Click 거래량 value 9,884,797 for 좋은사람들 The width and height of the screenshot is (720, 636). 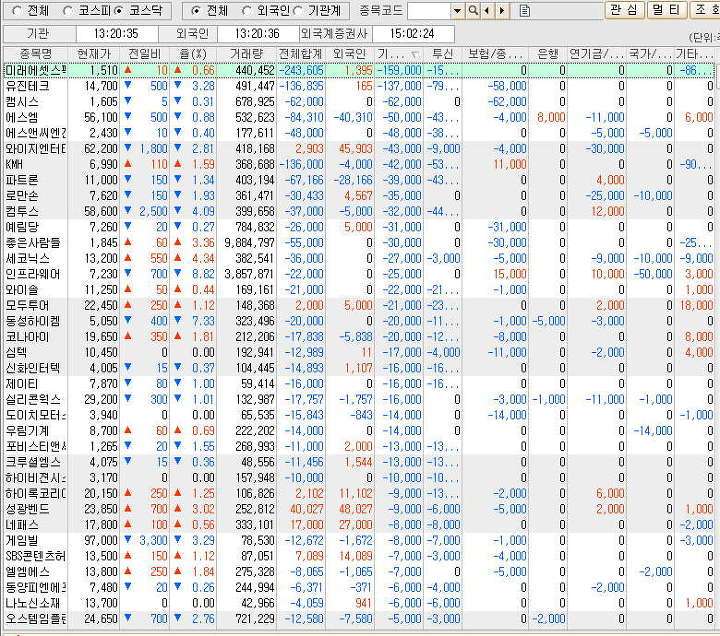[249, 242]
